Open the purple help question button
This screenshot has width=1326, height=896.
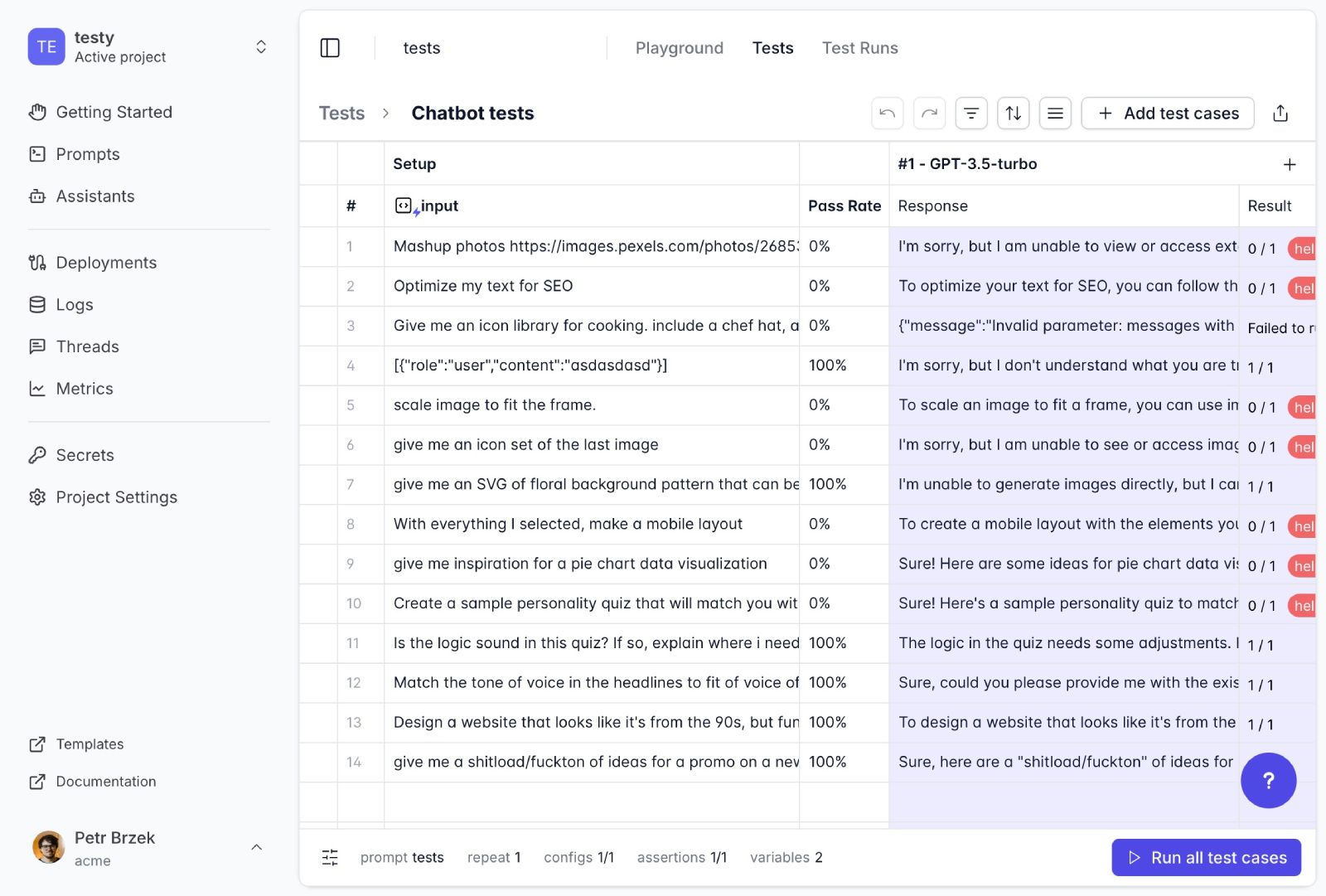click(1268, 780)
